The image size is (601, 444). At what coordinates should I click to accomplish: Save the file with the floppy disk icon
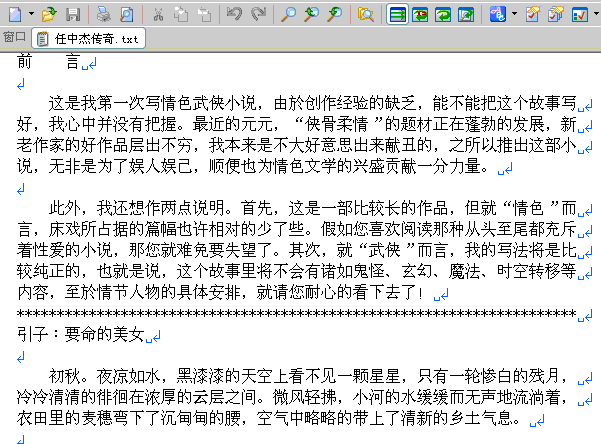click(73, 15)
